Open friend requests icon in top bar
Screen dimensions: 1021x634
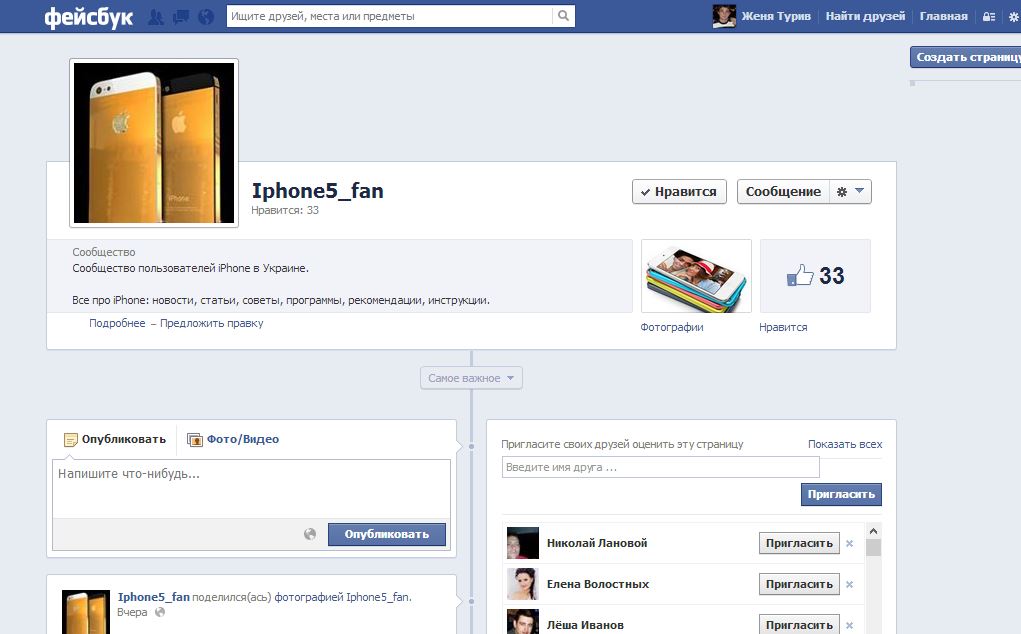coord(156,16)
